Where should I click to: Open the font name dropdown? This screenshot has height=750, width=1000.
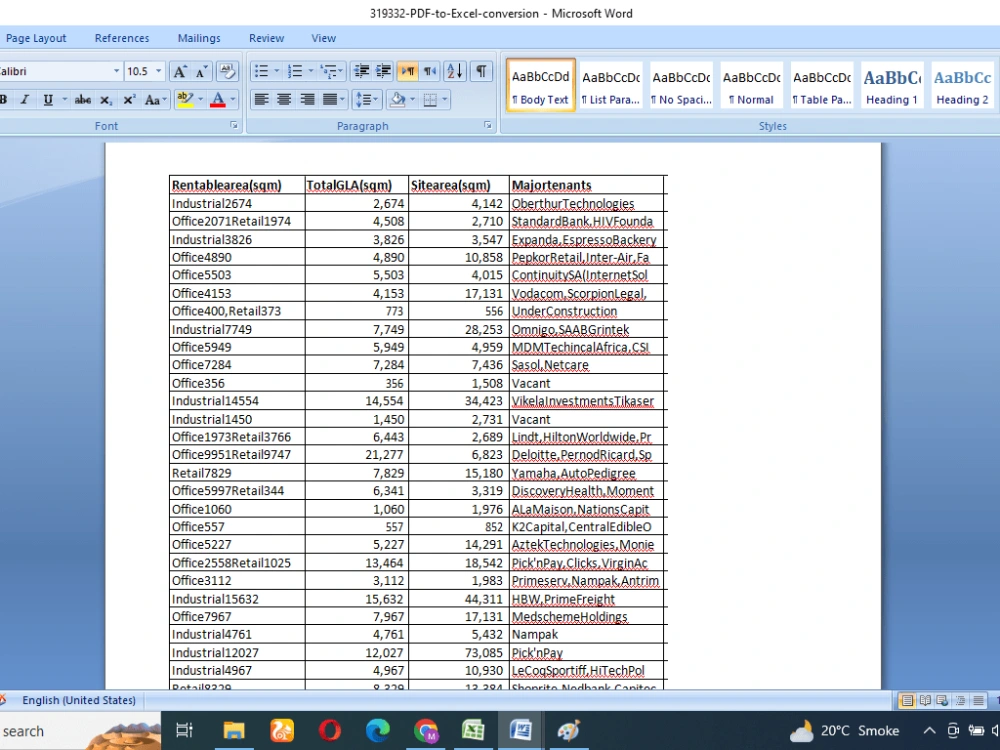tap(116, 71)
